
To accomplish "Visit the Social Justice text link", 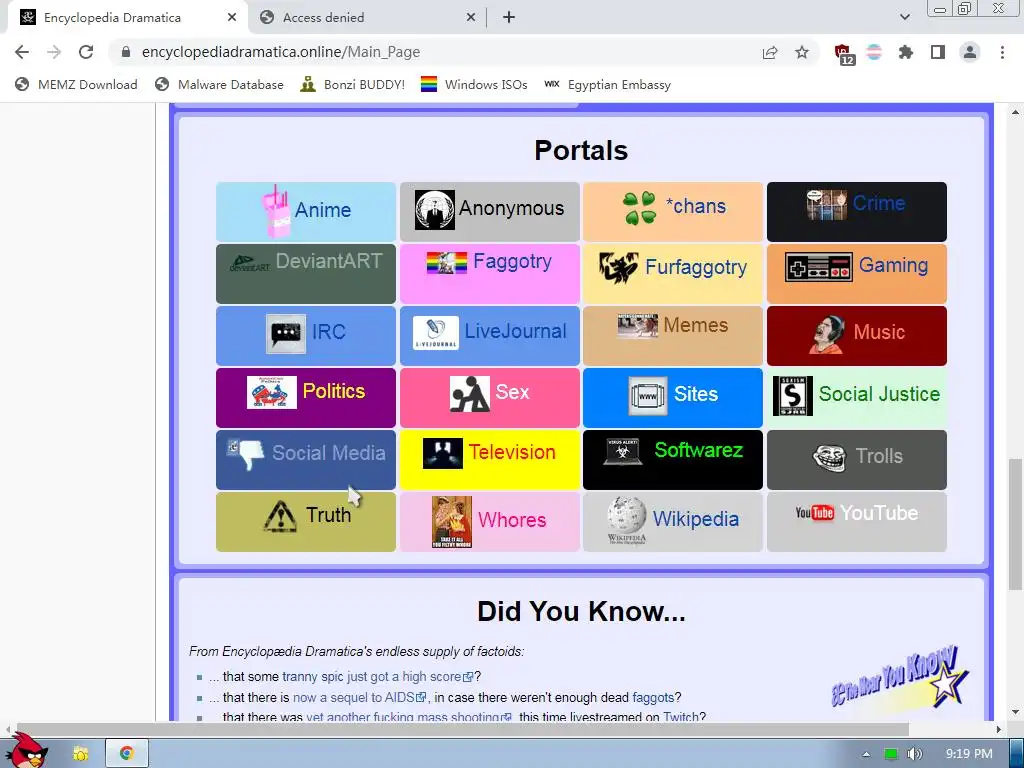I will [879, 394].
